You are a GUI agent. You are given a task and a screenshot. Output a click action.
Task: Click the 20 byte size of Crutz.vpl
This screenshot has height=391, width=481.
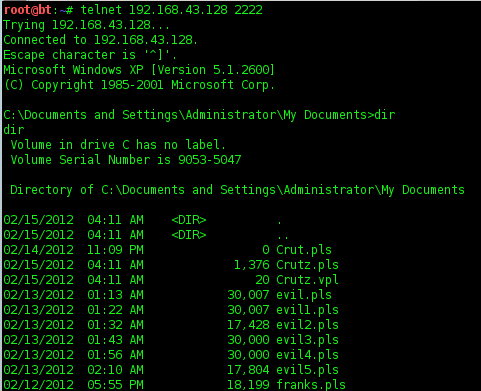pyautogui.click(x=262, y=280)
